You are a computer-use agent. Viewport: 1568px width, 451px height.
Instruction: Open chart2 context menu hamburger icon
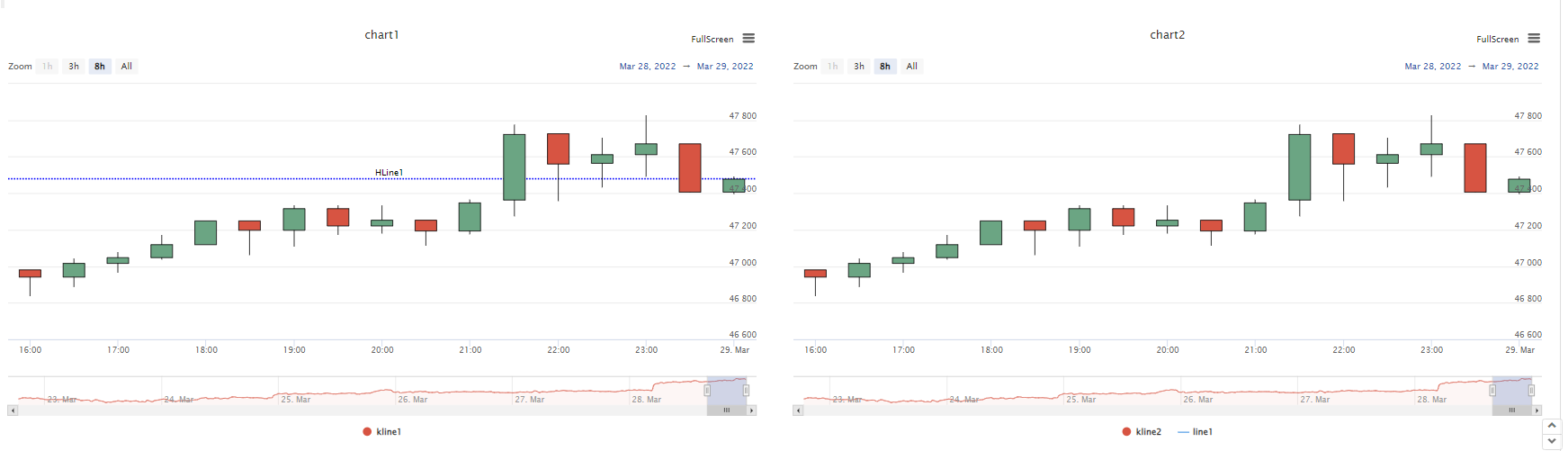click(1534, 39)
